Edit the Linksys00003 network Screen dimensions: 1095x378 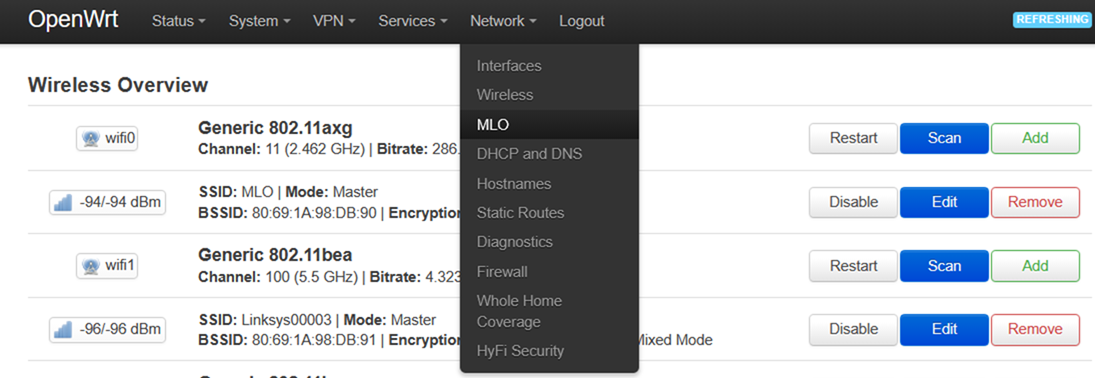point(944,329)
